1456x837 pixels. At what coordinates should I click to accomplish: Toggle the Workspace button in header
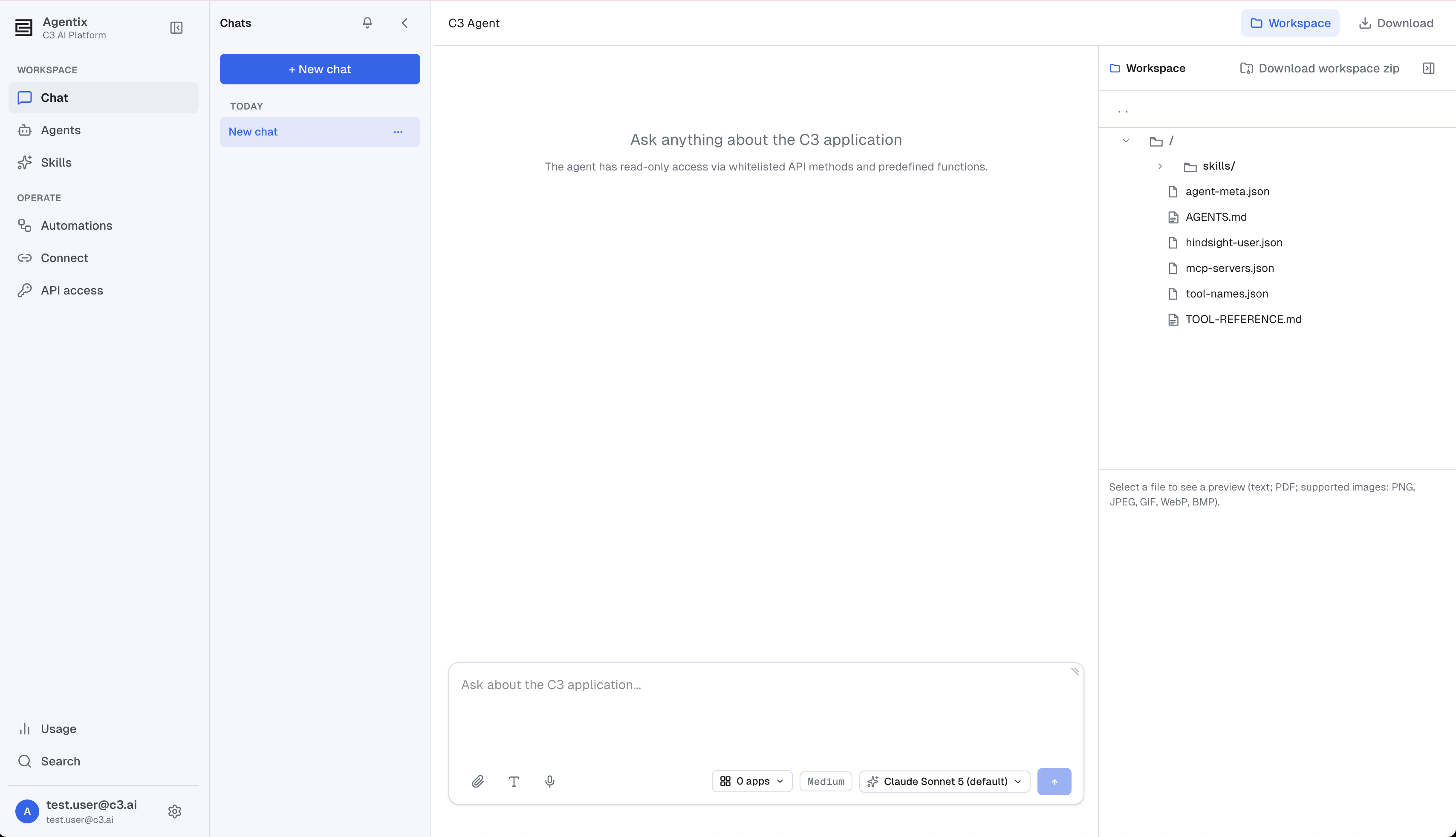coord(1290,23)
